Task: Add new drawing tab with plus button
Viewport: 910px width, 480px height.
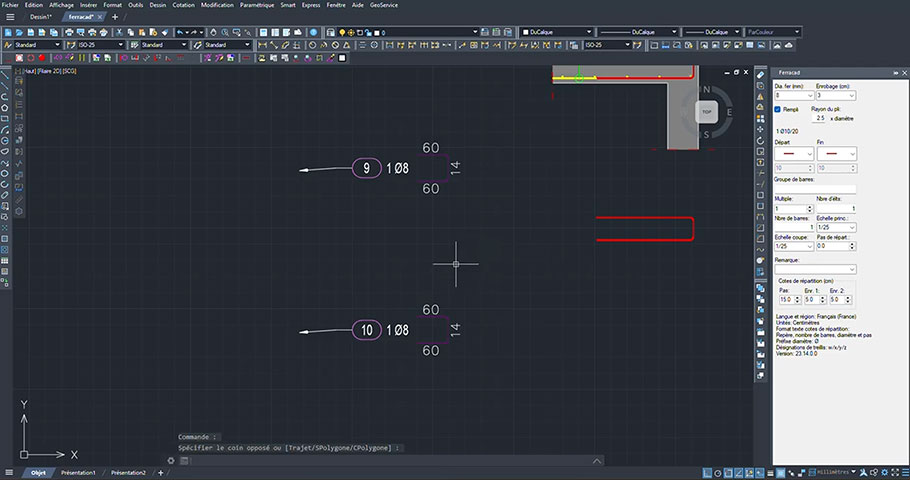Action: click(115, 17)
